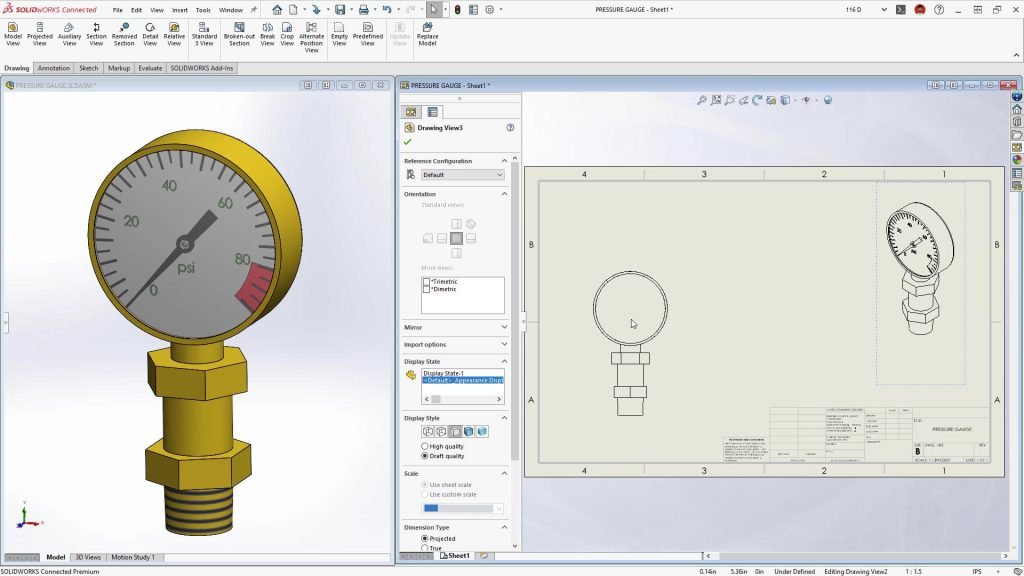Accept Drawing View3 with green checkmark

pos(408,142)
